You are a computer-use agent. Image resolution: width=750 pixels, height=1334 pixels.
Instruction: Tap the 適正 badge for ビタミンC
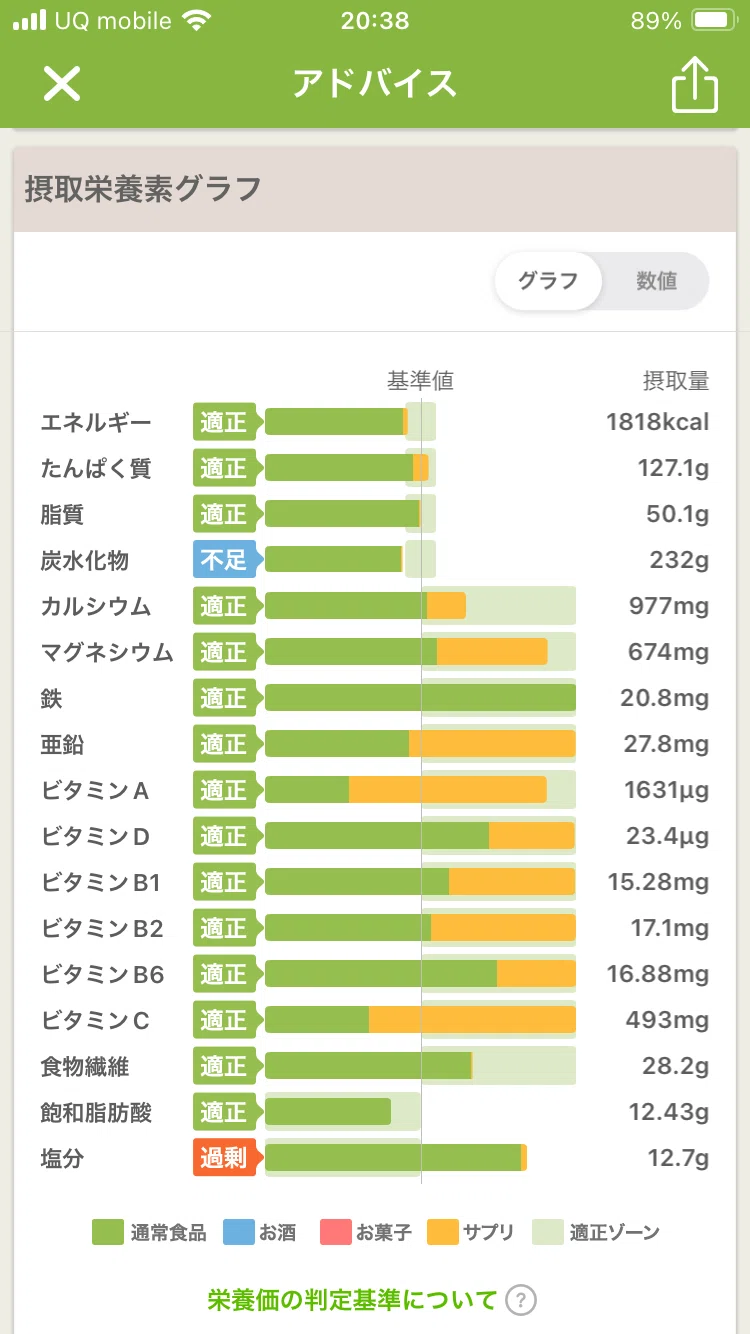[x=226, y=1020]
